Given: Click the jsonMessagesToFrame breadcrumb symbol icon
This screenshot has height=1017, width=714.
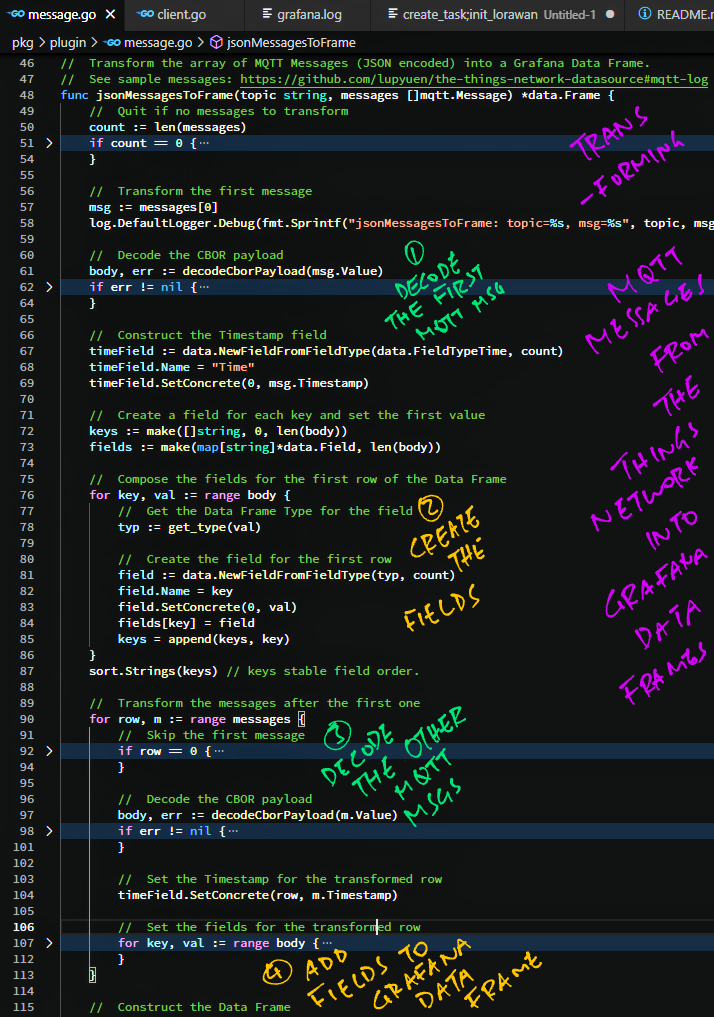Looking at the screenshot, I should pyautogui.click(x=216, y=43).
